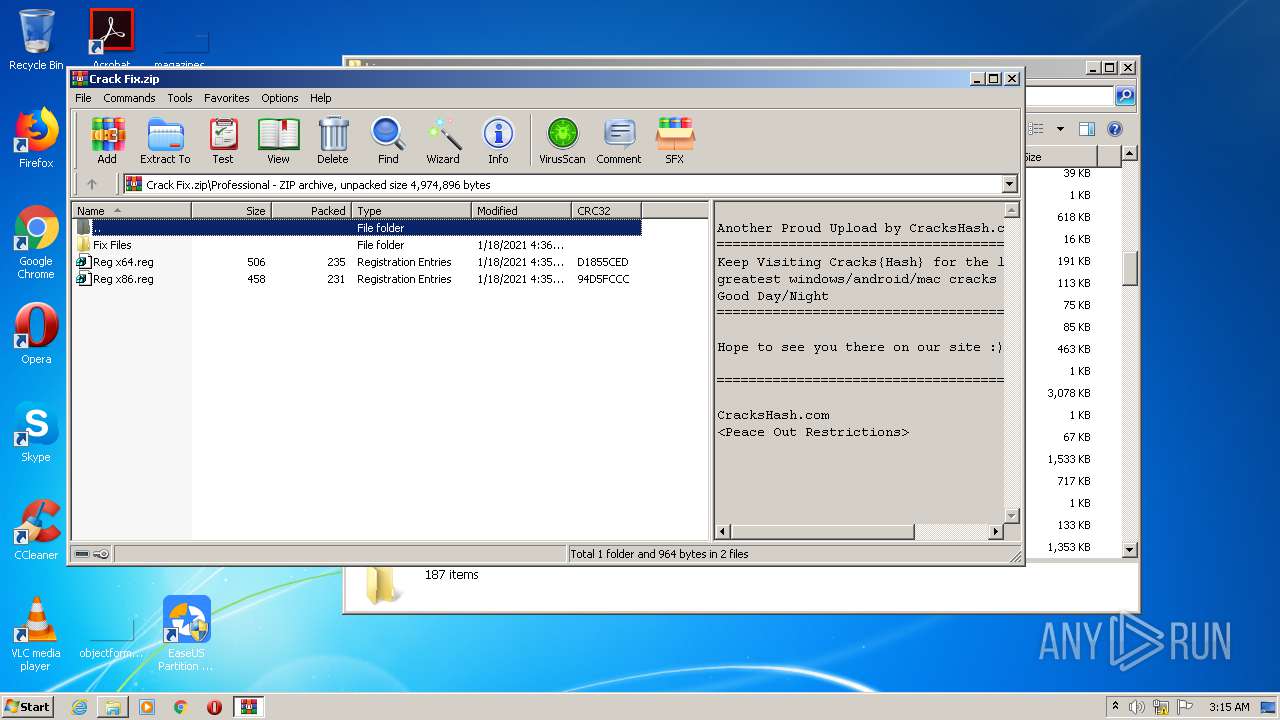Open the Opera desktop shortcut
The height and width of the screenshot is (720, 1280).
pyautogui.click(x=36, y=334)
